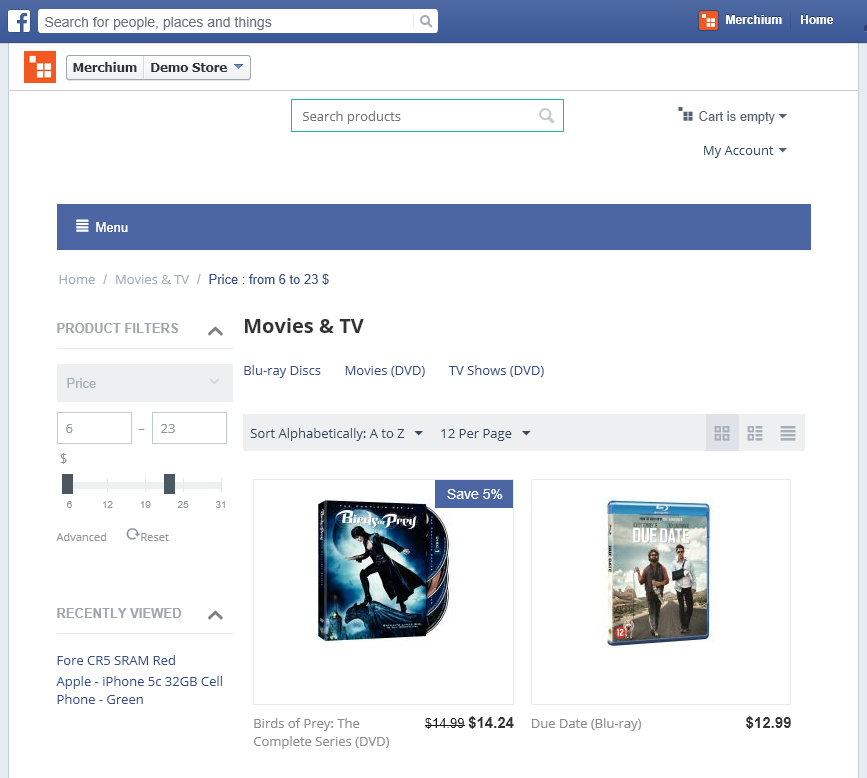The image size is (867, 778).
Task: Click the cart icon
Action: tap(686, 114)
